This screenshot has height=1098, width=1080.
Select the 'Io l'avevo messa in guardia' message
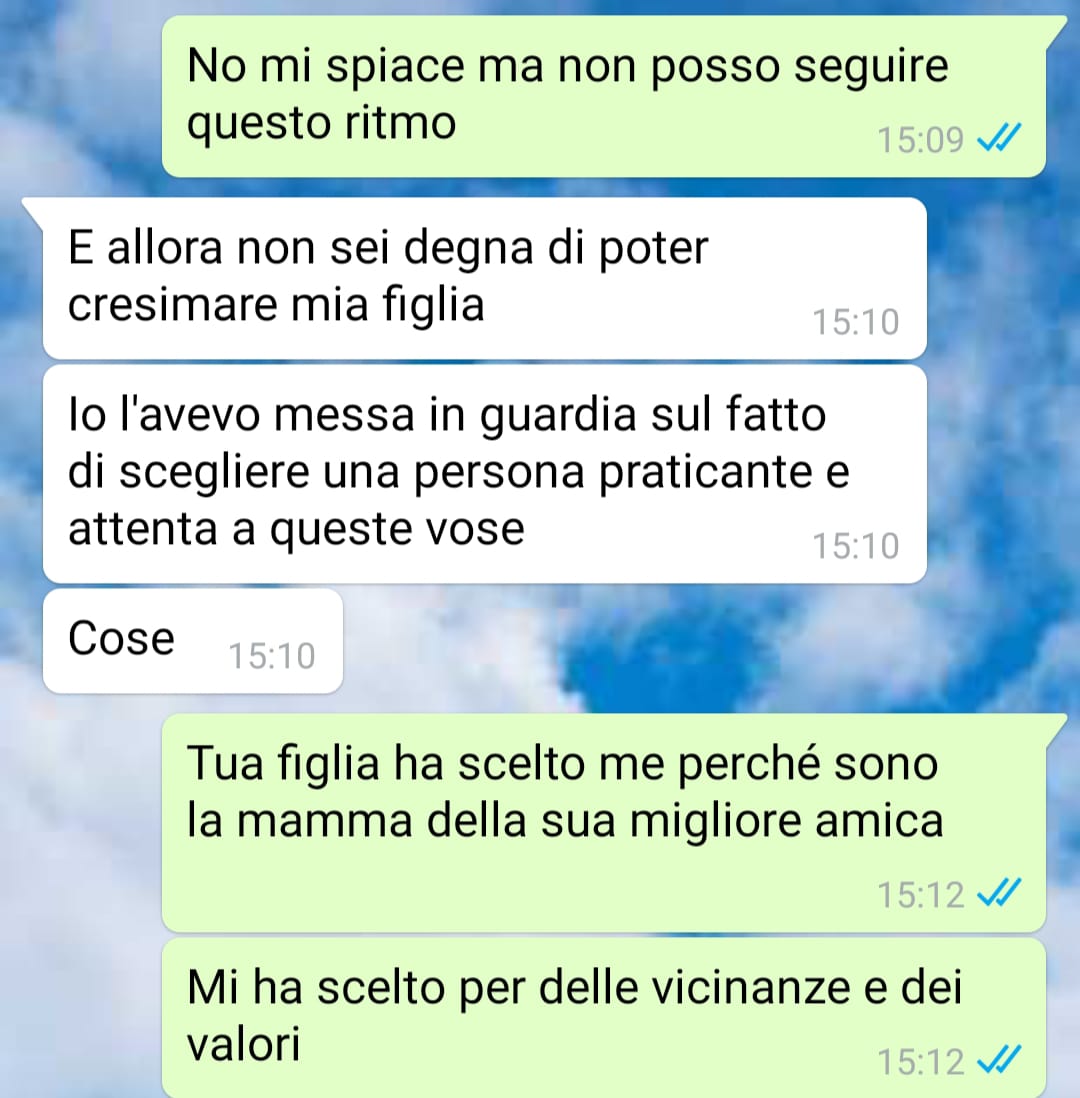485,474
